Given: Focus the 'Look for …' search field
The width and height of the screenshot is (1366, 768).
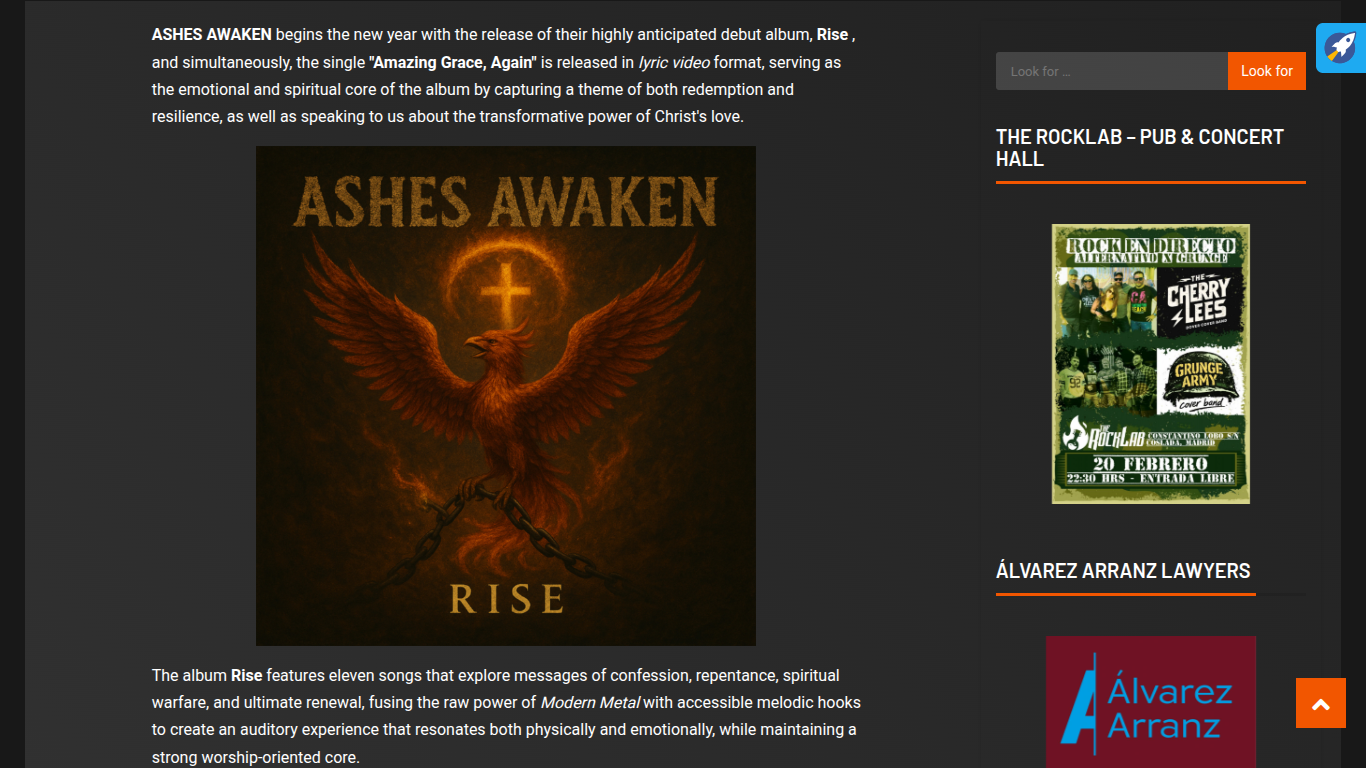Looking at the screenshot, I should (x=1112, y=71).
